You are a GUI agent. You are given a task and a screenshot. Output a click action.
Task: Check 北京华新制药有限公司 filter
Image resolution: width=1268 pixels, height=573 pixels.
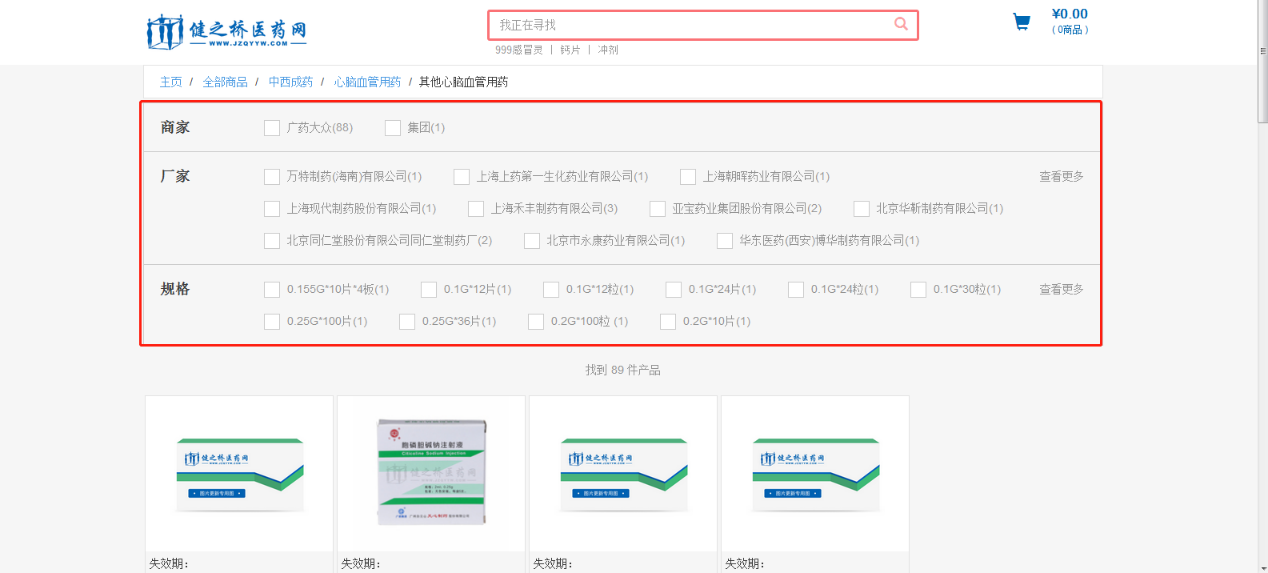[862, 209]
